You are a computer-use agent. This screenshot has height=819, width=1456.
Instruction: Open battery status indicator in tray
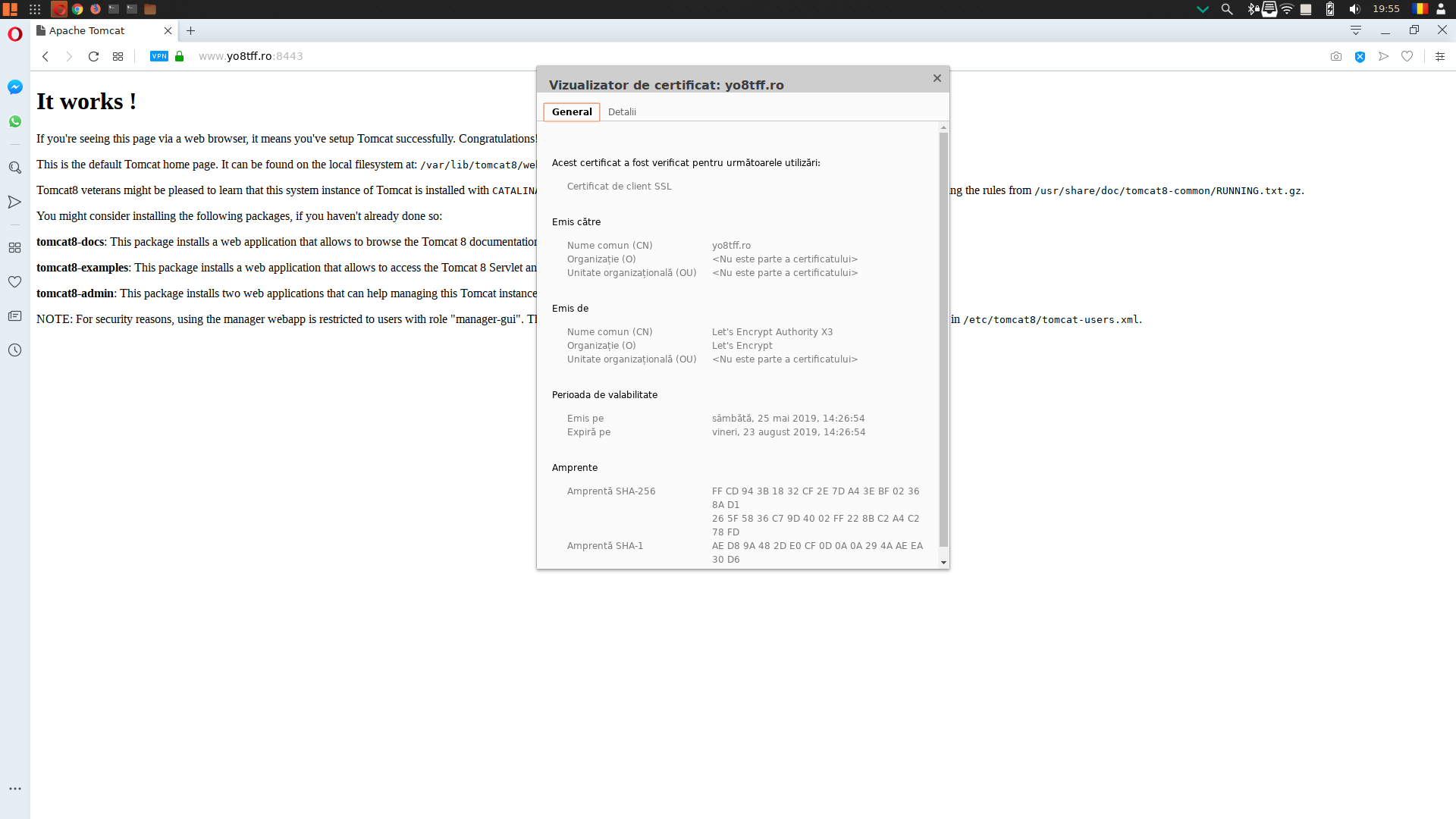[1330, 9]
